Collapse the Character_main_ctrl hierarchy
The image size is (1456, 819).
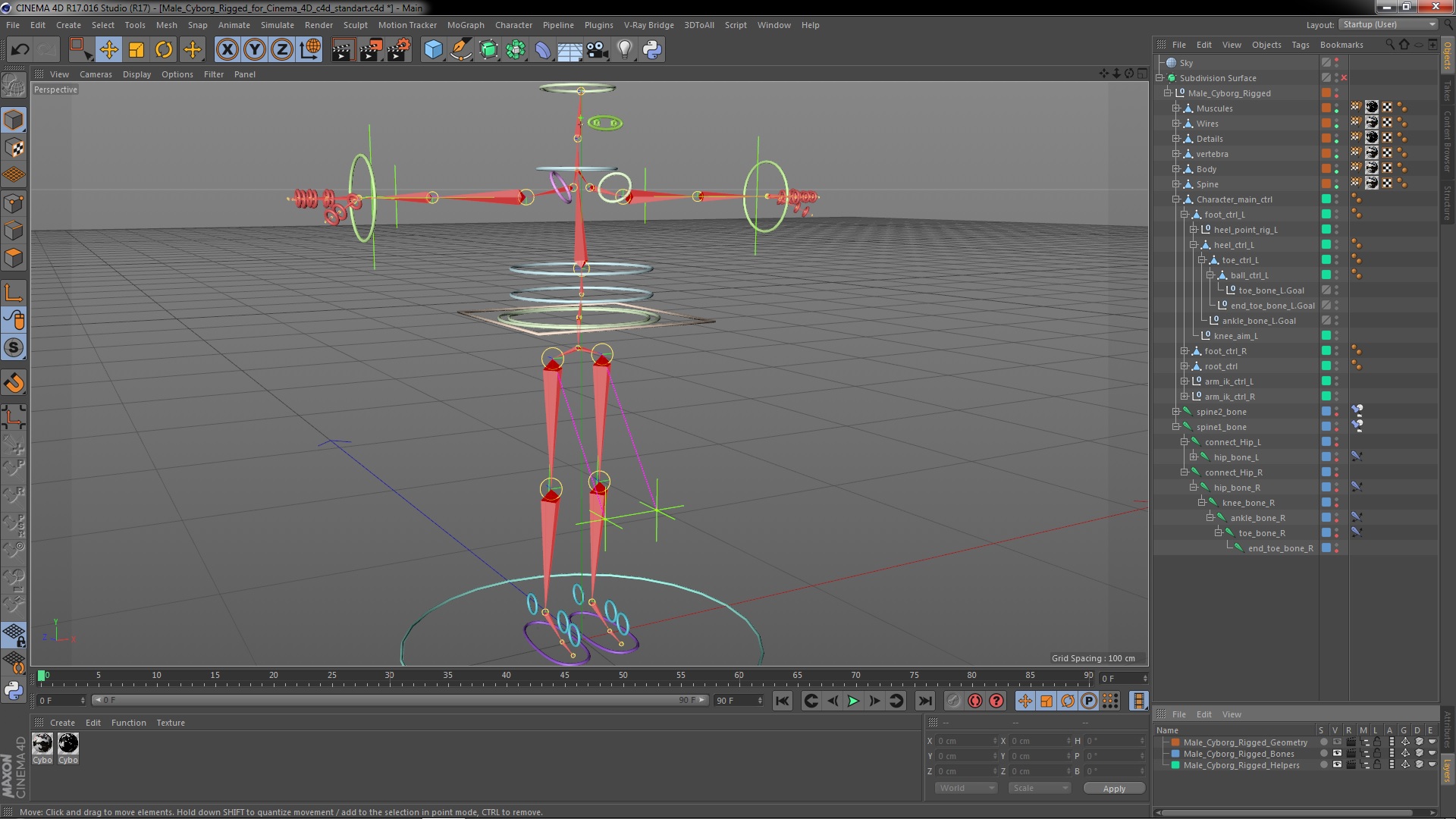coord(1176,199)
